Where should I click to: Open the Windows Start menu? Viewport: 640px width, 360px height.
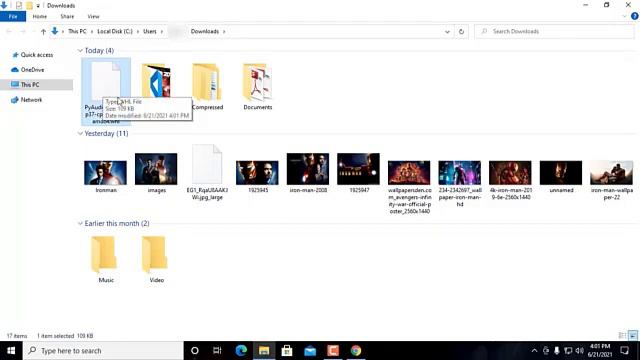[11, 351]
